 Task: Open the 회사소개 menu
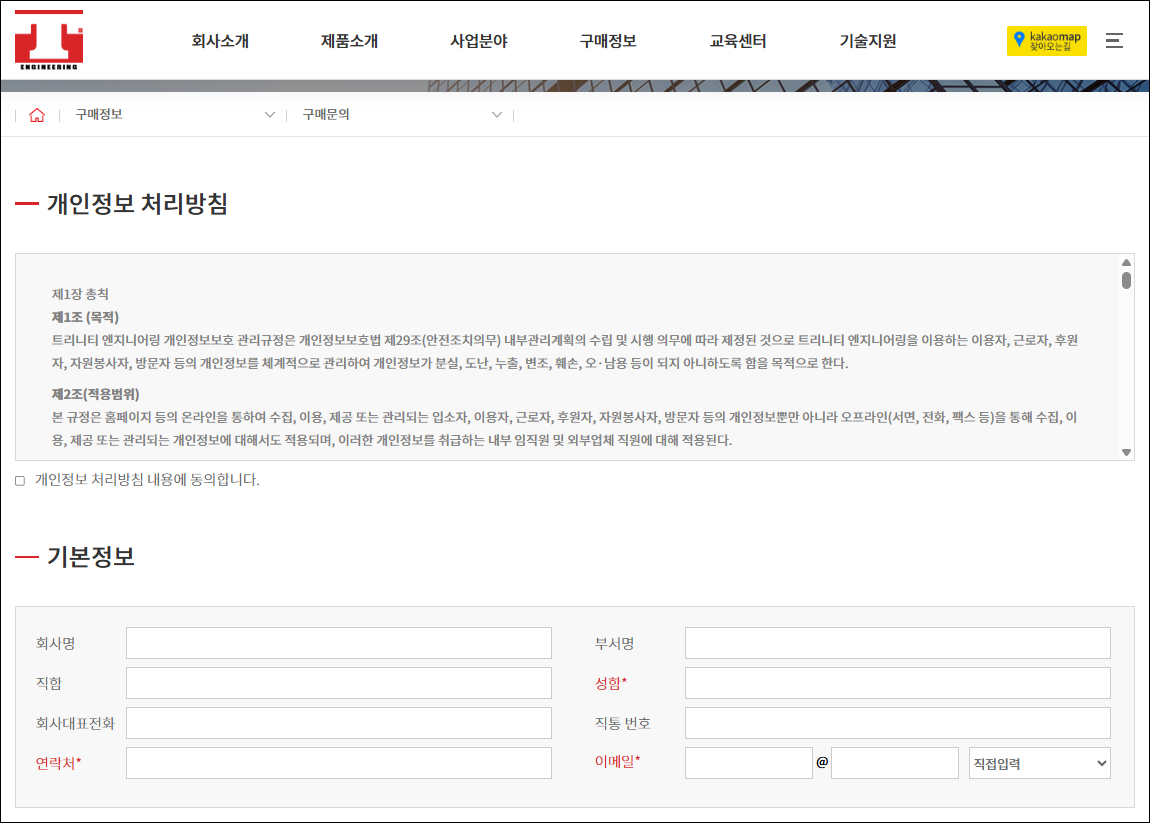point(220,41)
